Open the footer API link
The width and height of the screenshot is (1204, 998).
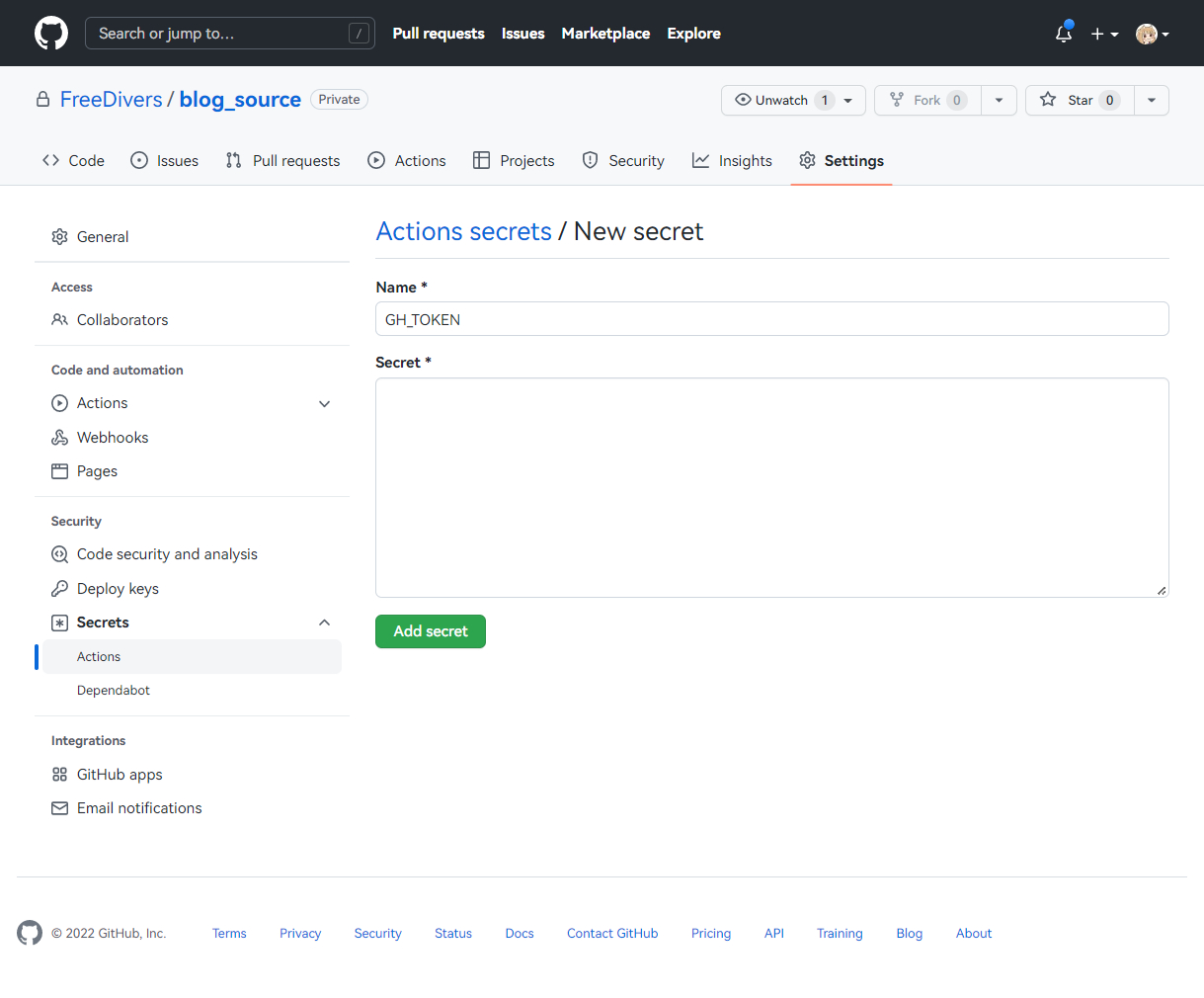click(x=774, y=934)
